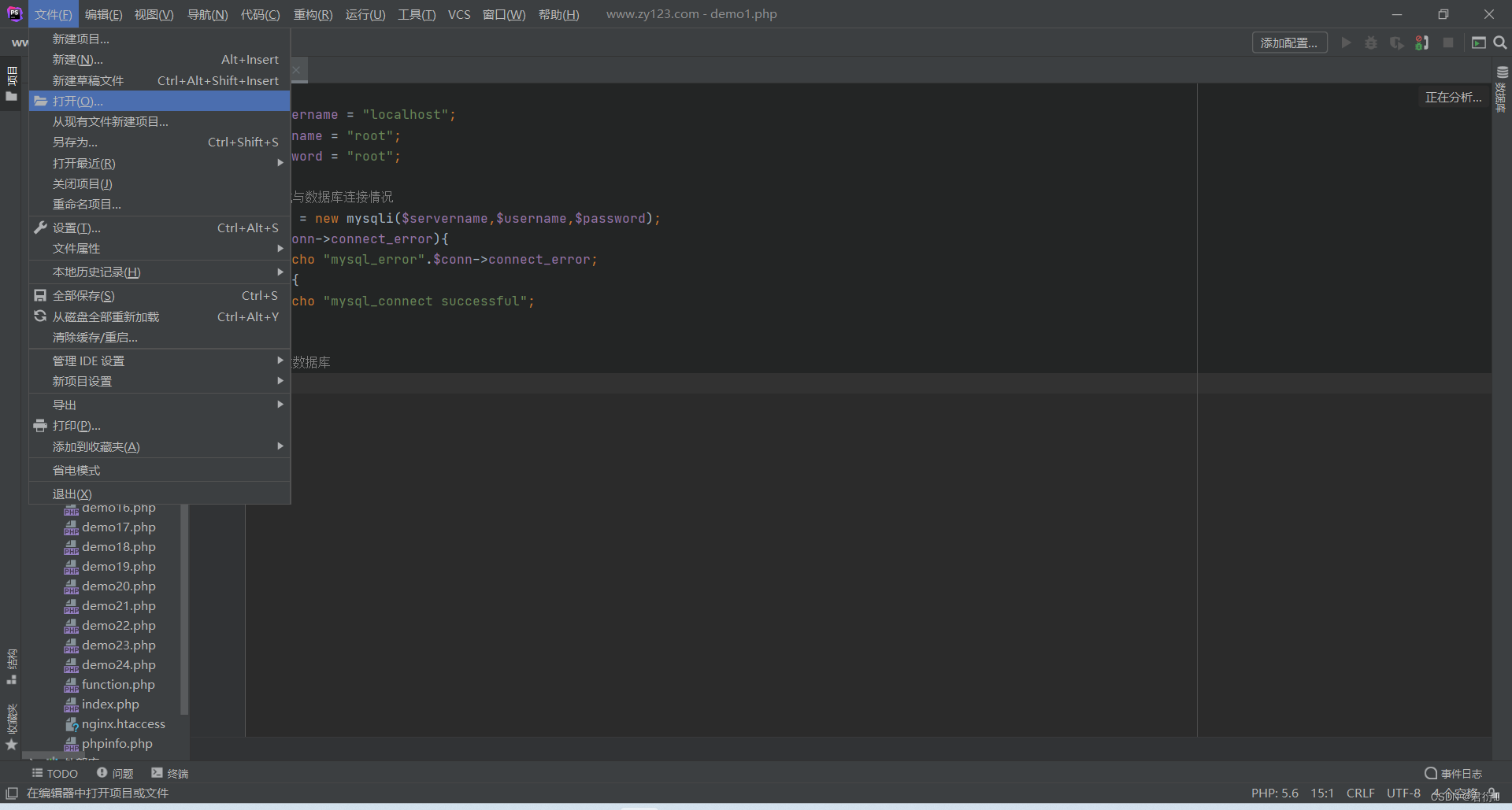
Task: Expand the 导出 submenu
Action: click(160, 405)
